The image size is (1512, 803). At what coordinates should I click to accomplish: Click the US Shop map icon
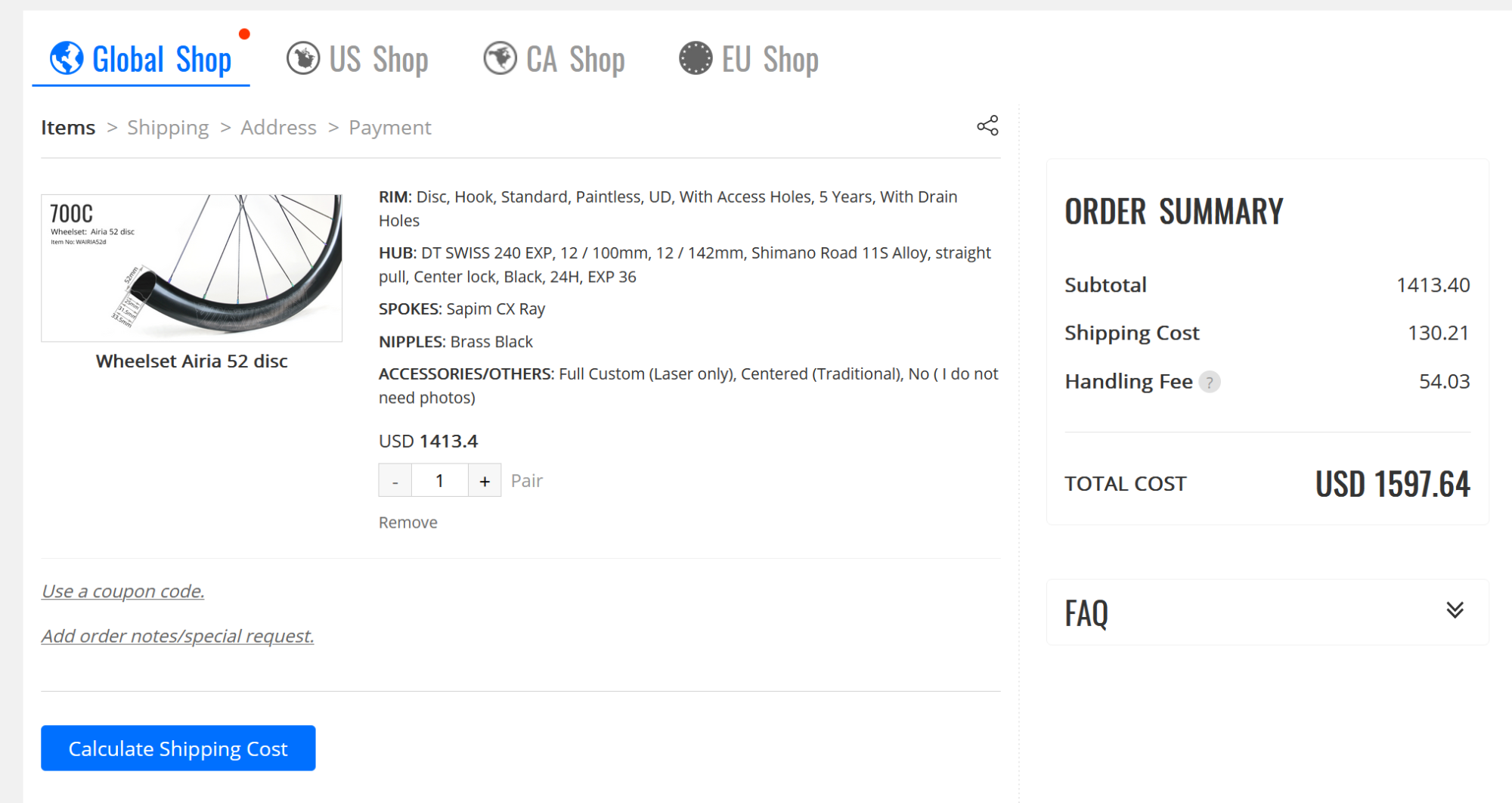click(303, 58)
